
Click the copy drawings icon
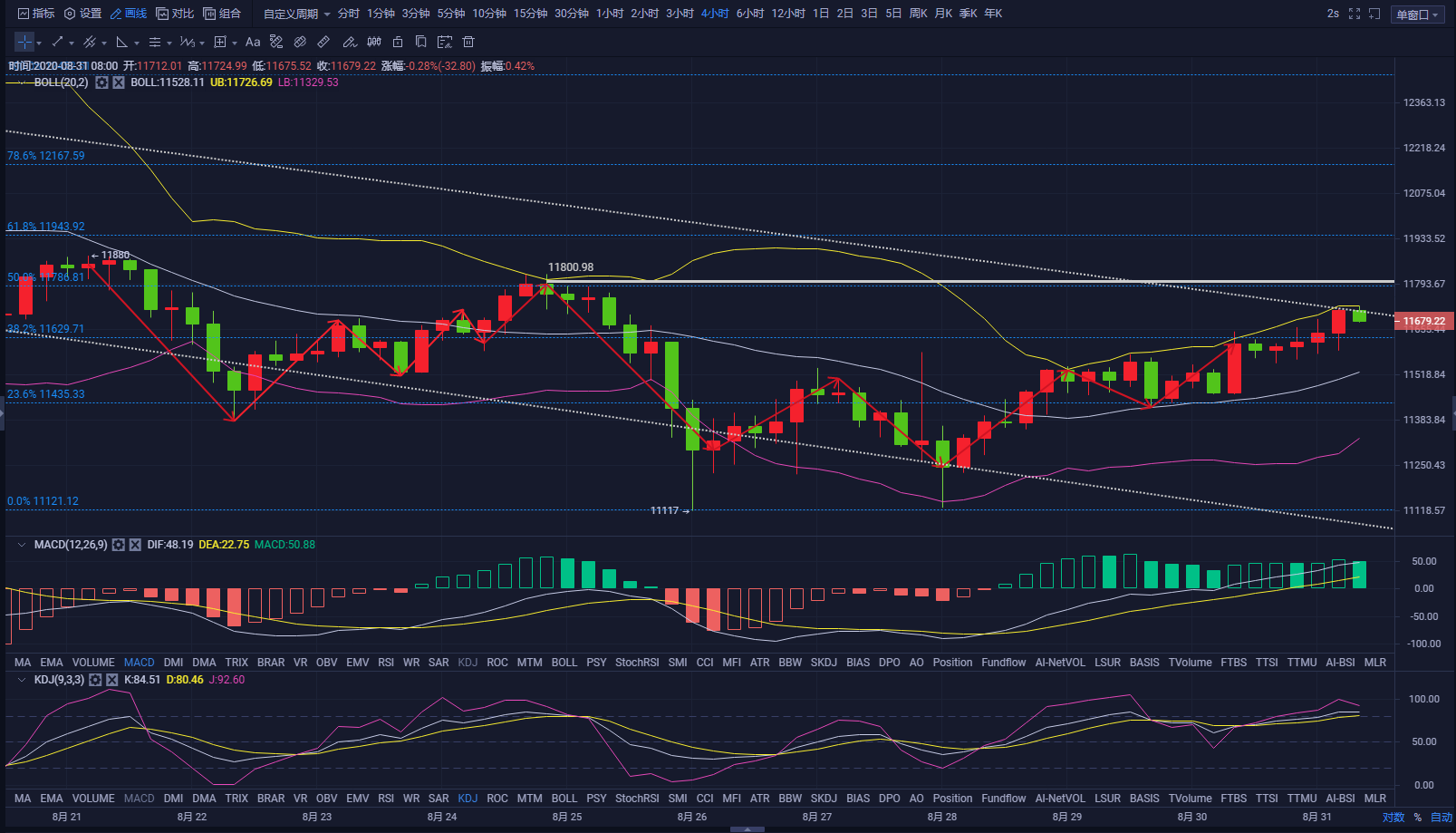click(421, 42)
